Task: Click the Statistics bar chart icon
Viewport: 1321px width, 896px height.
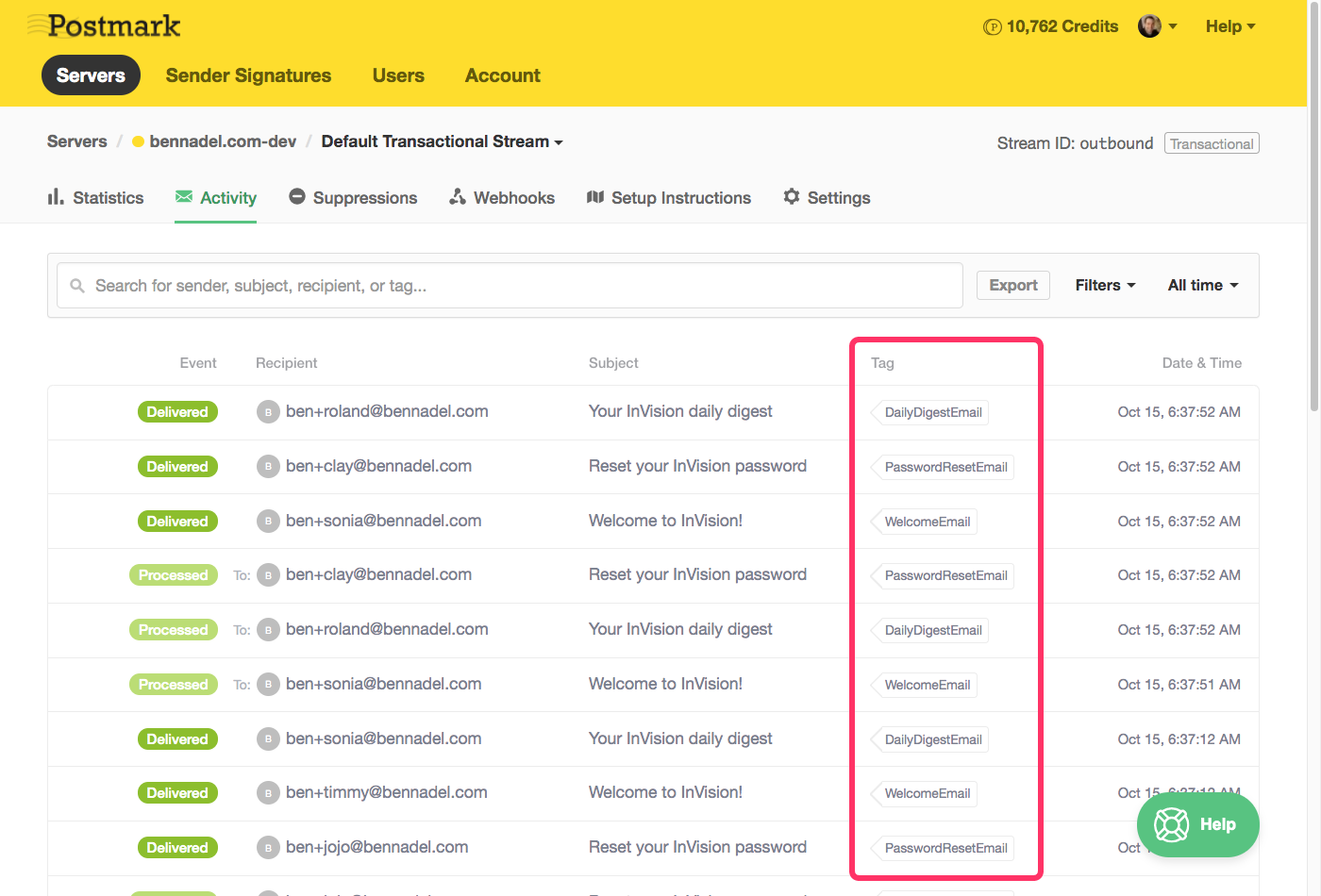Action: coord(56,197)
